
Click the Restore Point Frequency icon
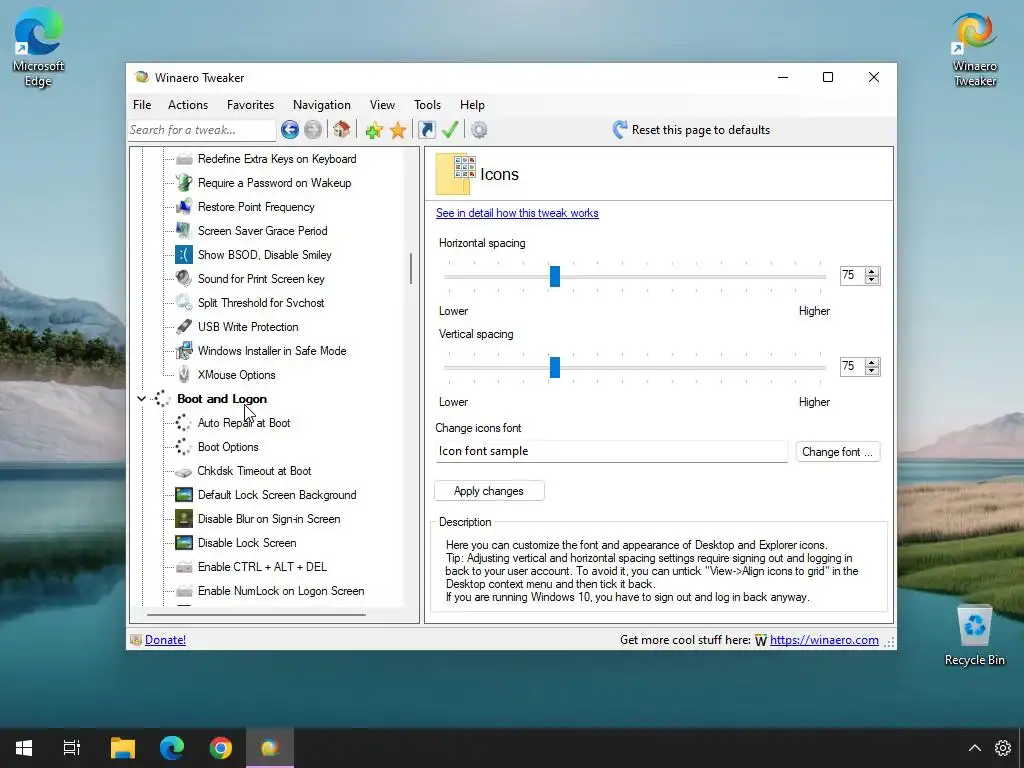tap(184, 207)
